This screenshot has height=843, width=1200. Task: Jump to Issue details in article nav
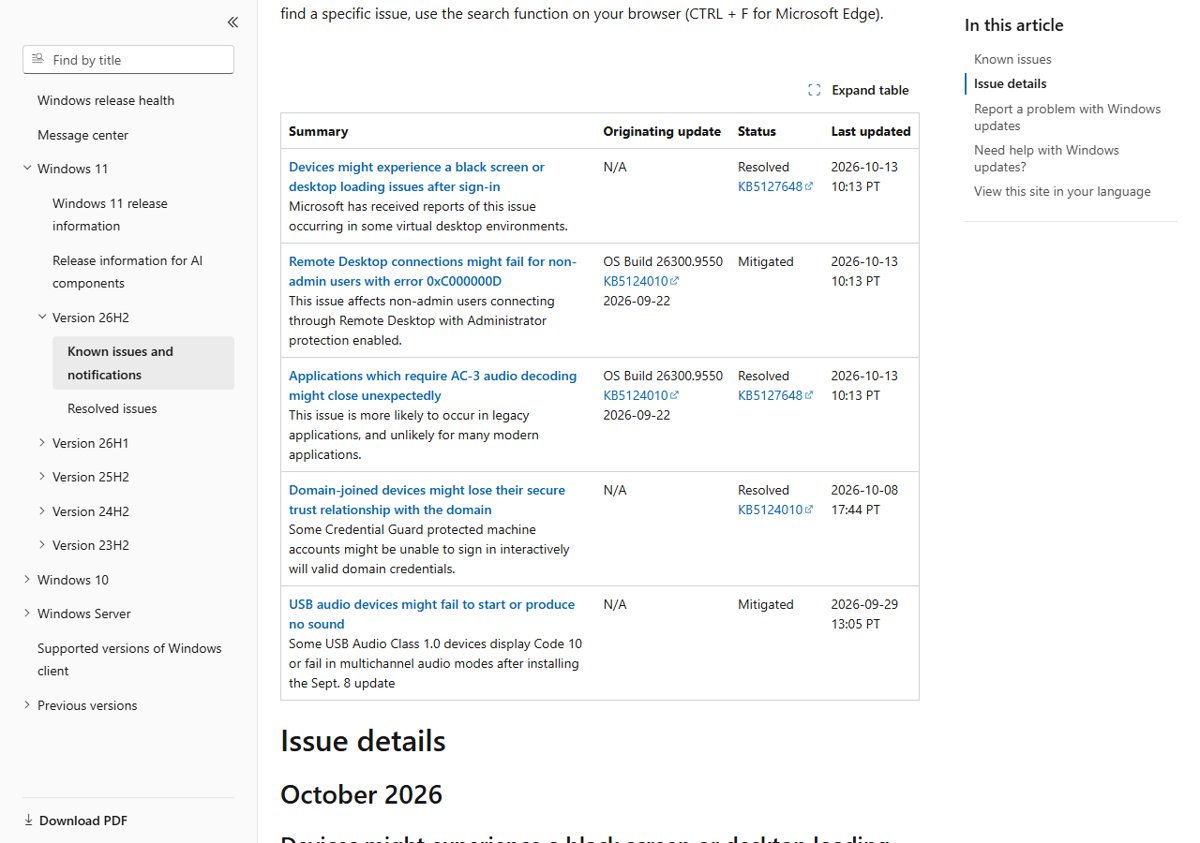click(x=1010, y=84)
